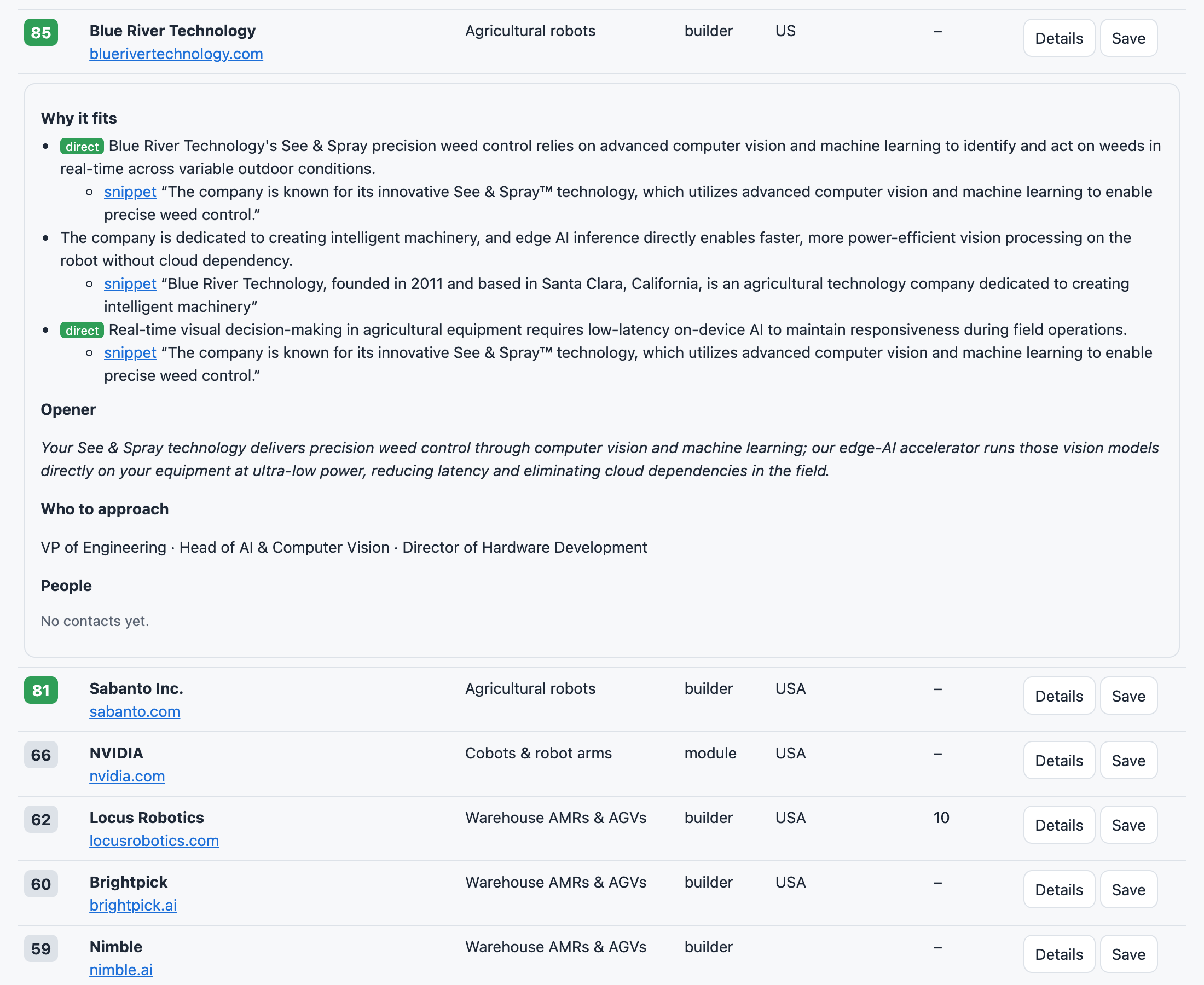Screen dimensions: 1204x985
Task: Save the Locus Robotics row
Action: coord(1128,825)
